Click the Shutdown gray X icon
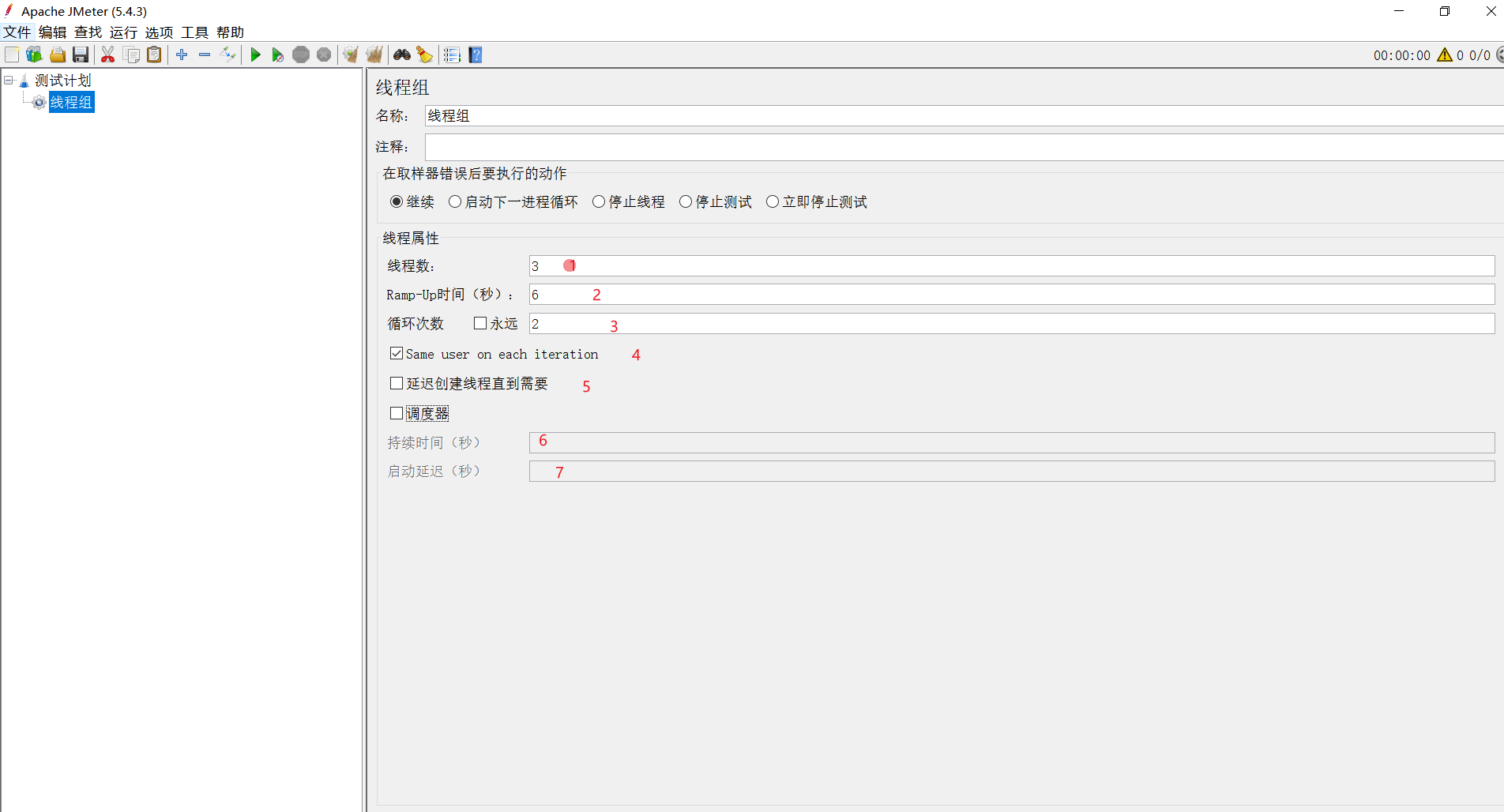The image size is (1504, 812). pos(324,55)
